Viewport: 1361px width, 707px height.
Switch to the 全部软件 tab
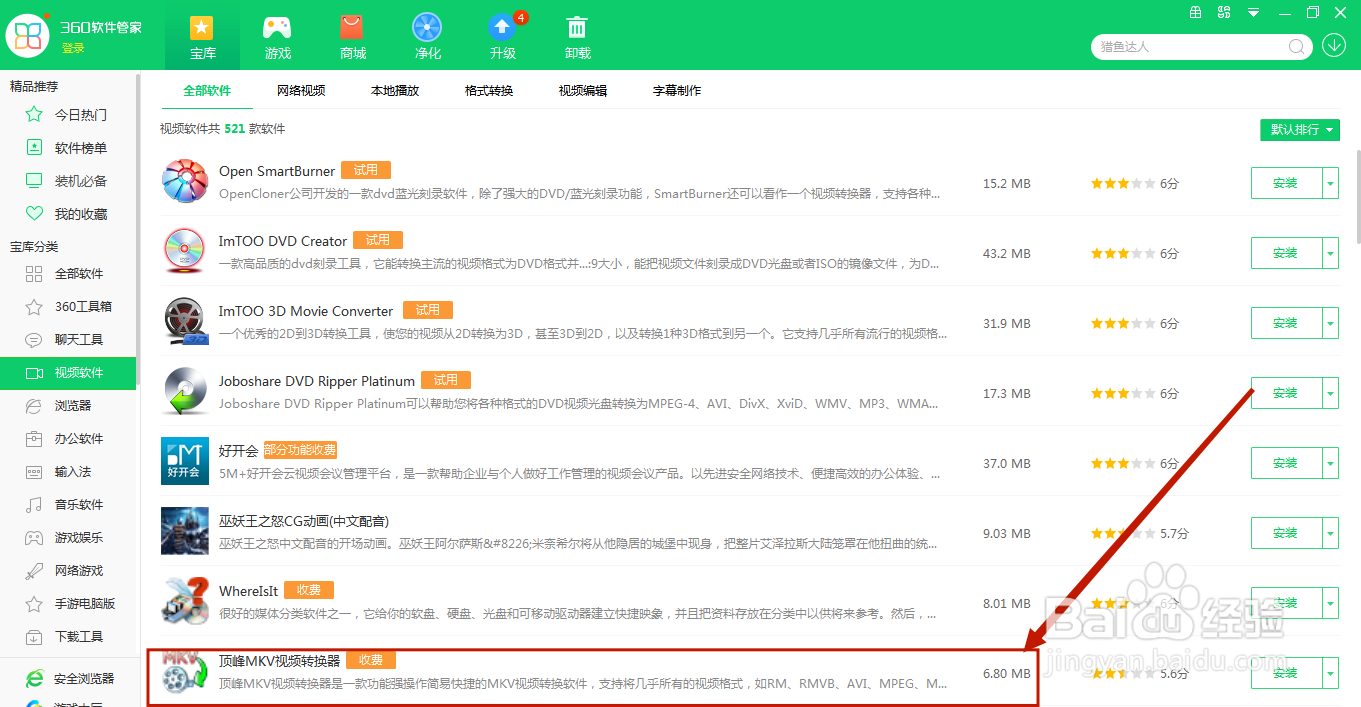tap(207, 90)
